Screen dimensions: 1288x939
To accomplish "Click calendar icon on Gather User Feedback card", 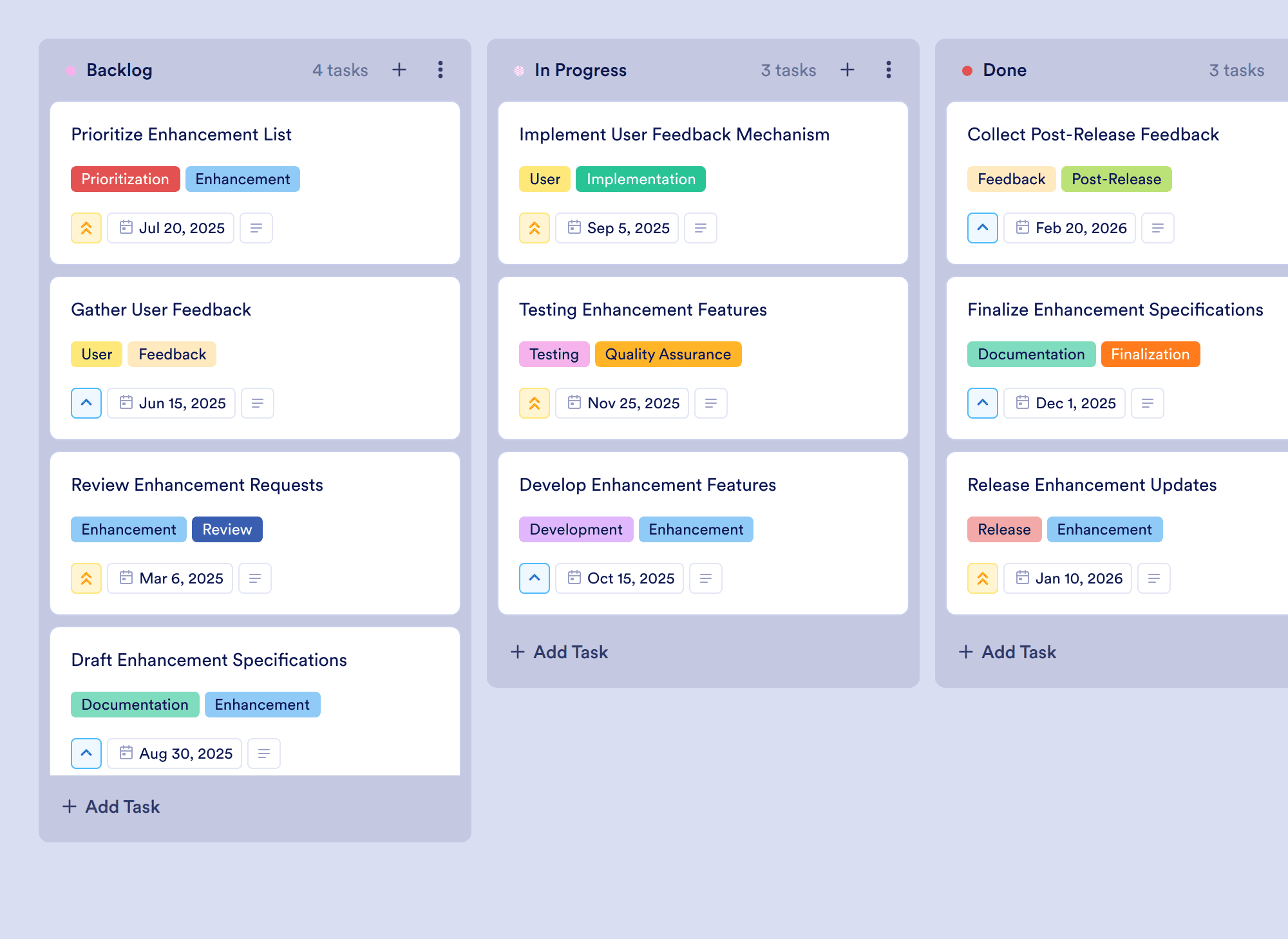I will (126, 403).
